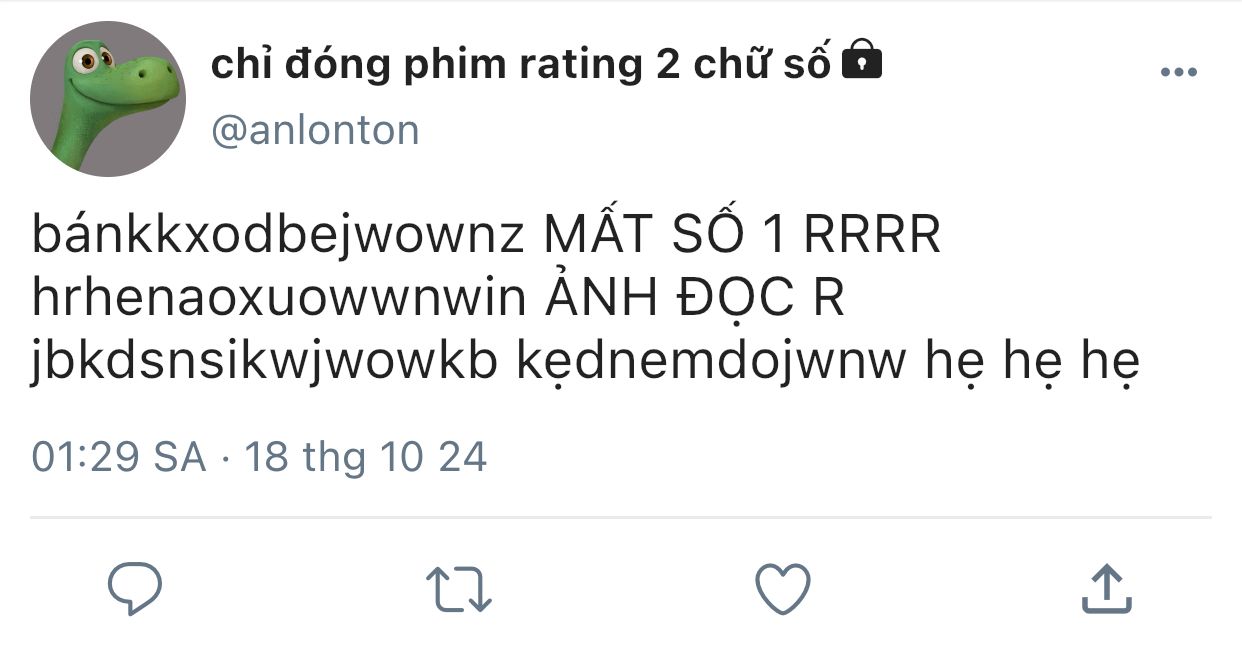Image resolution: width=1242 pixels, height=661 pixels.
Task: Click the word "hrhenaoxuowwnwin"
Action: coord(279,301)
